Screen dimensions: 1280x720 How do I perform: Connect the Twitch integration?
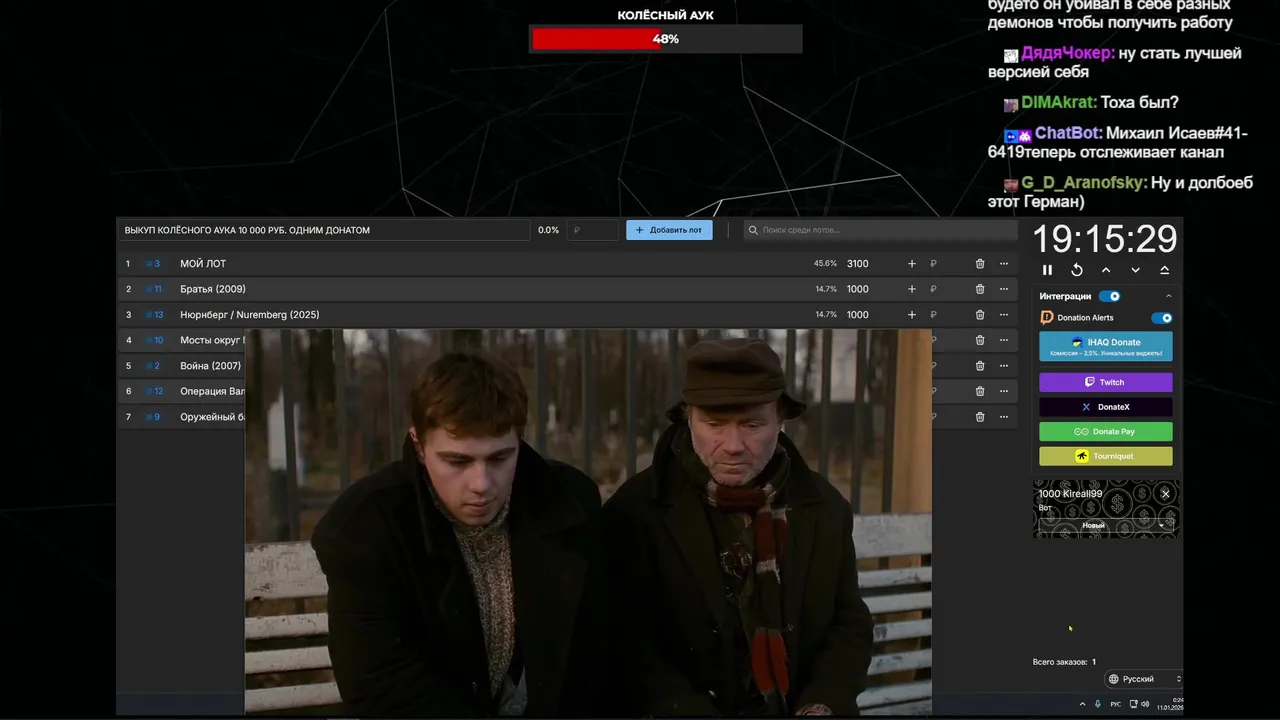click(1106, 382)
